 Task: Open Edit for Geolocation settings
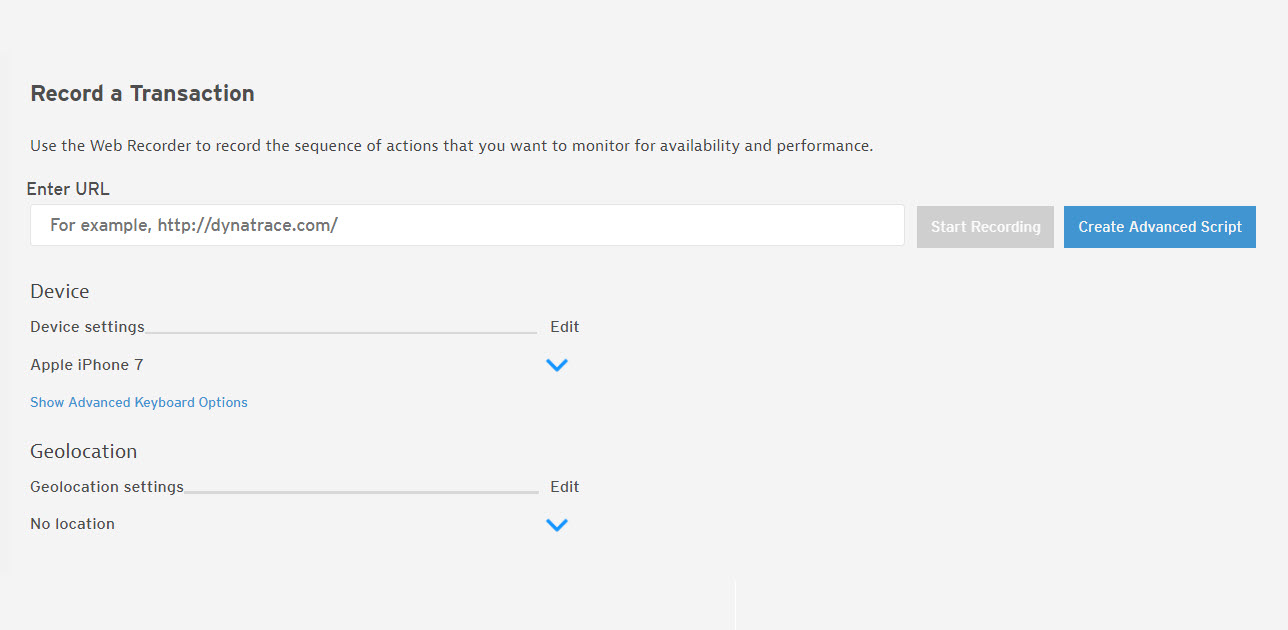565,487
